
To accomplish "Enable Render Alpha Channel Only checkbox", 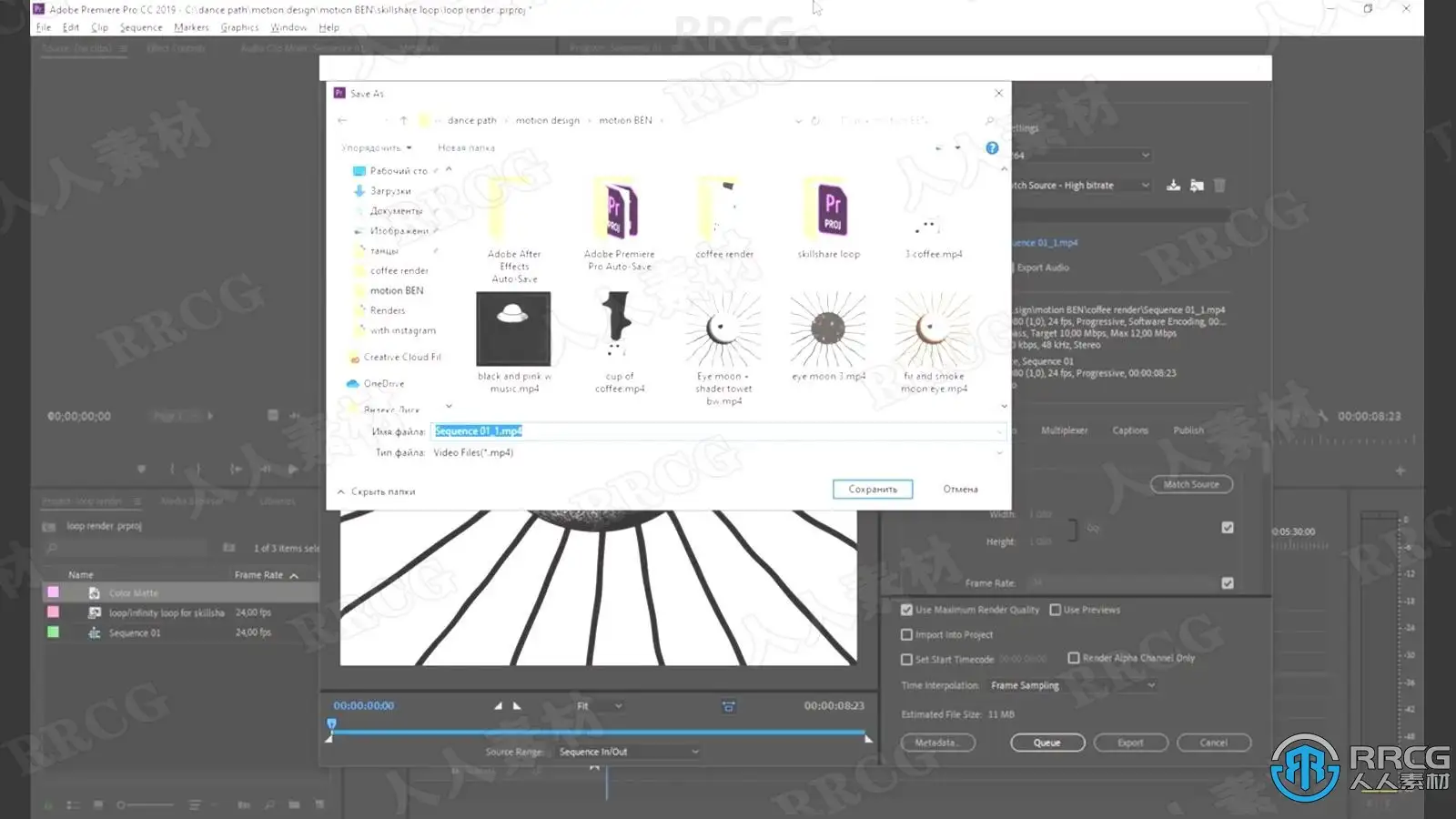I will point(1074,658).
